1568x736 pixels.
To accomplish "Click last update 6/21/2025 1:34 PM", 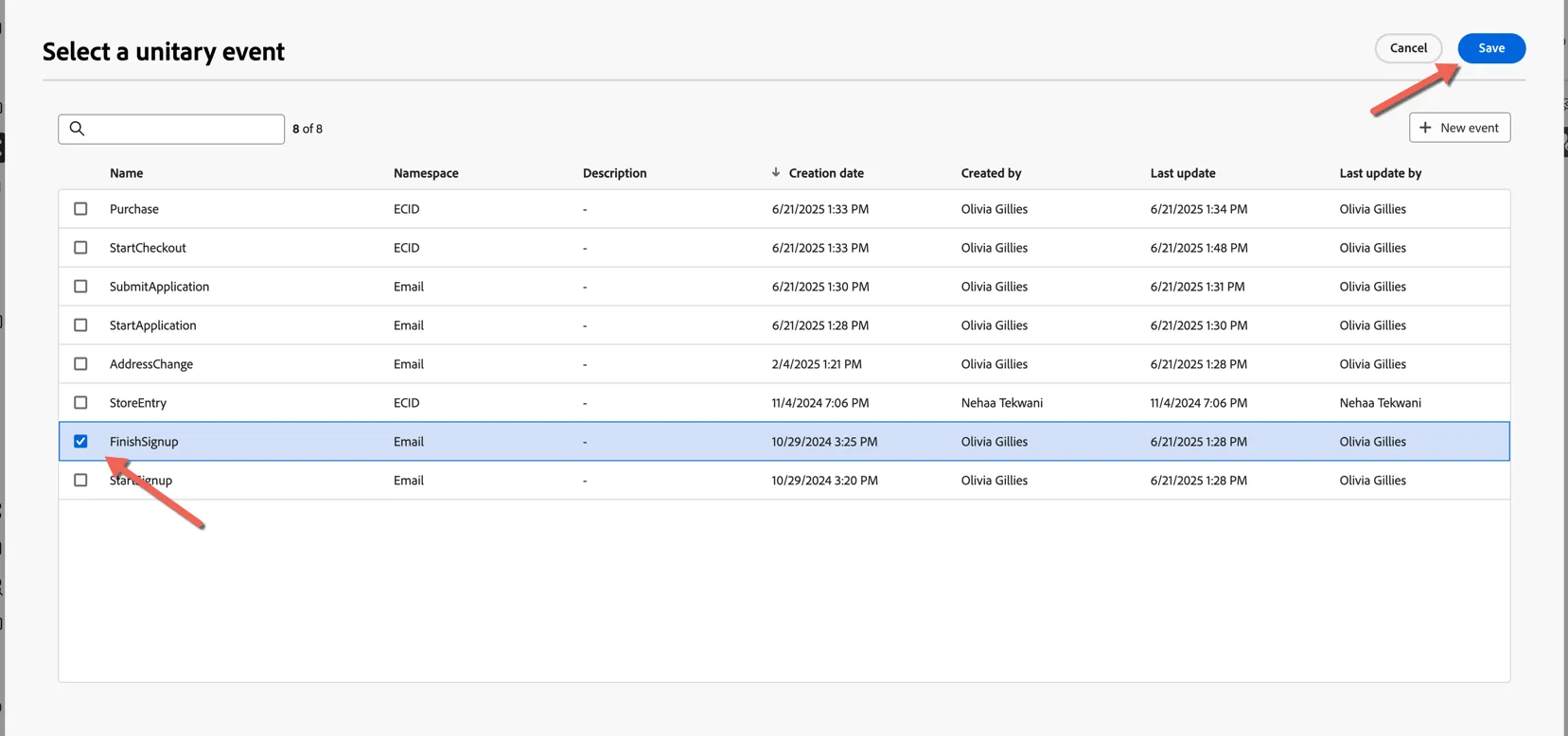I will pos(1199,209).
